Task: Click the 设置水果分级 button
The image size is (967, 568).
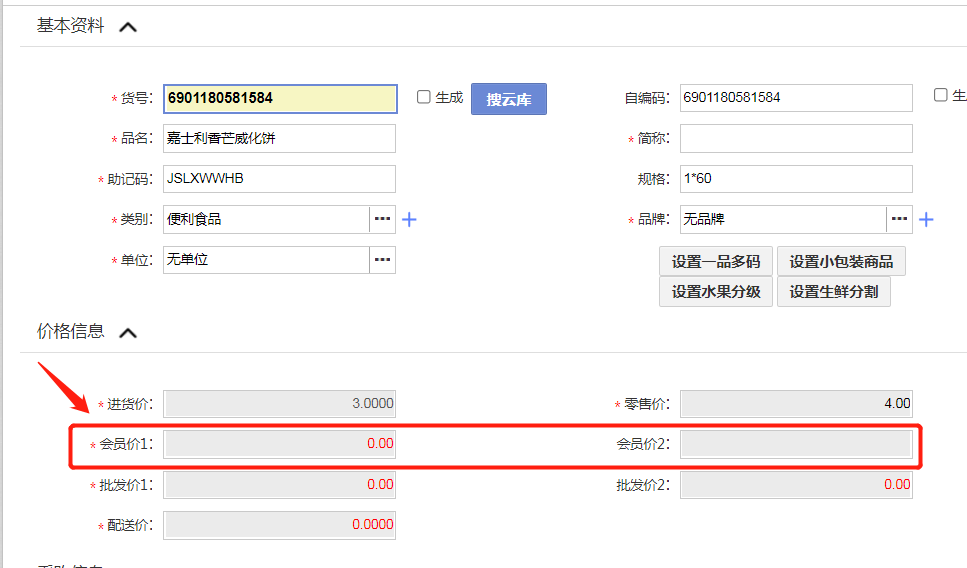Action: [715, 292]
